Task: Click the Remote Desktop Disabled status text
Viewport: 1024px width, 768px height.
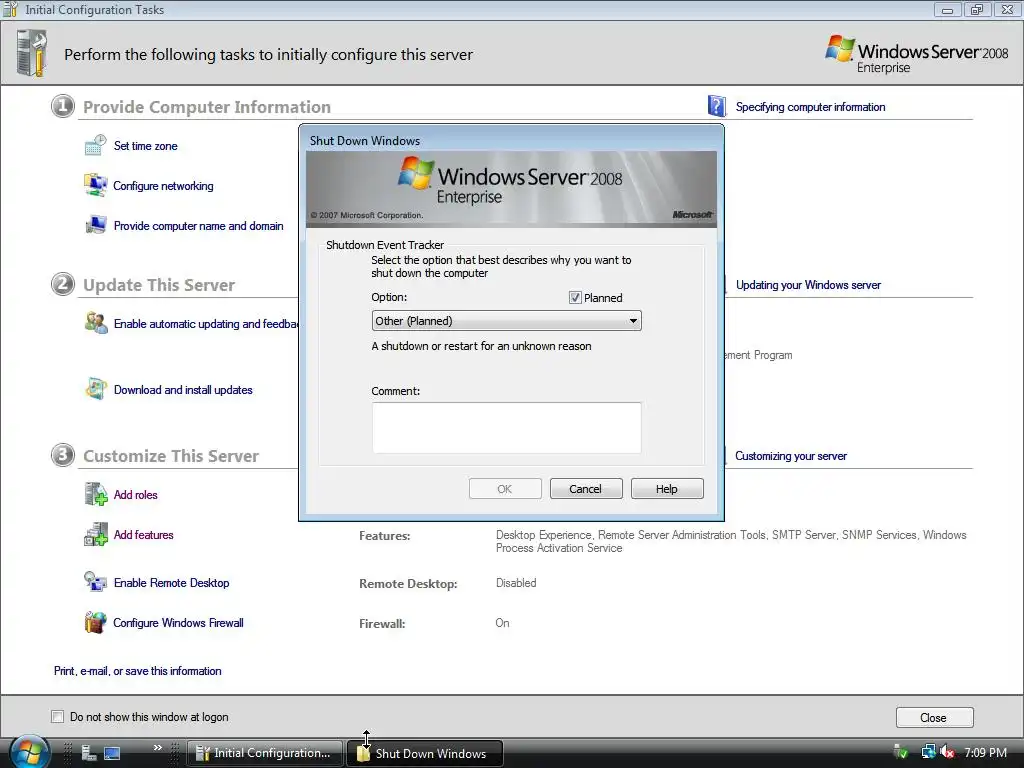Action: (x=516, y=583)
